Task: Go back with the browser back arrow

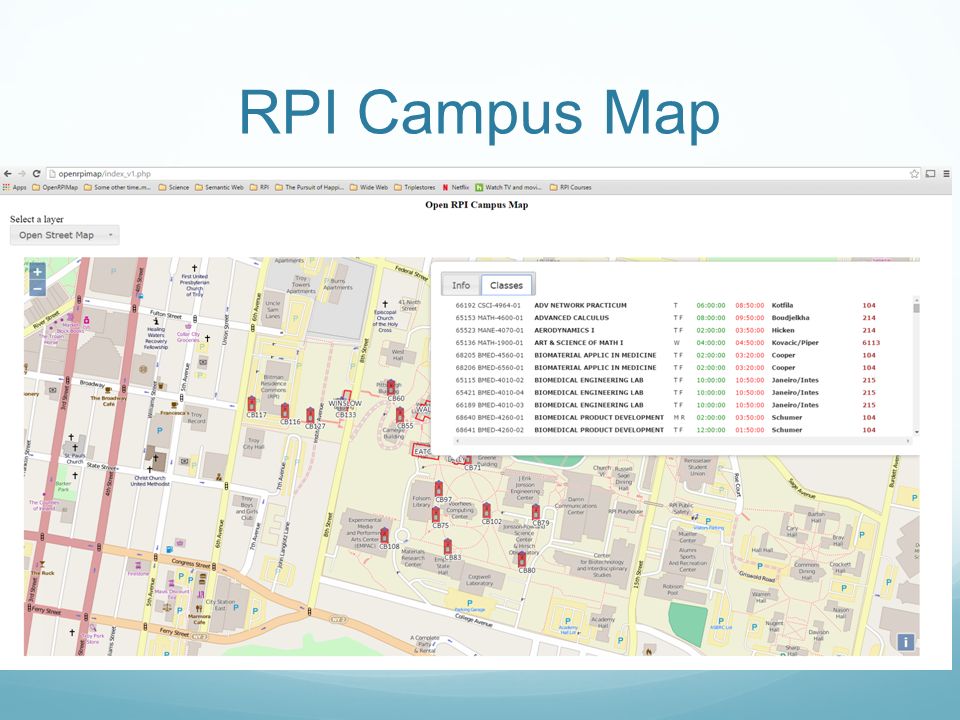Action: click(x=7, y=174)
